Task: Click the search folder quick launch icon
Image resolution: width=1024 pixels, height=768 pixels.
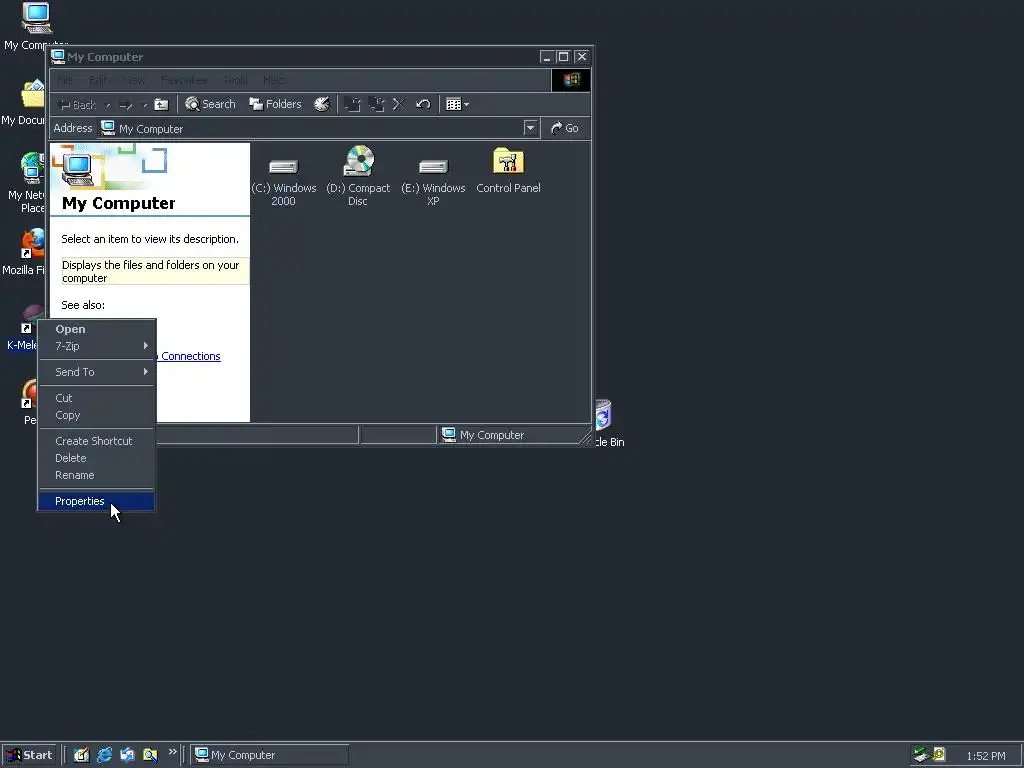Action: [150, 755]
